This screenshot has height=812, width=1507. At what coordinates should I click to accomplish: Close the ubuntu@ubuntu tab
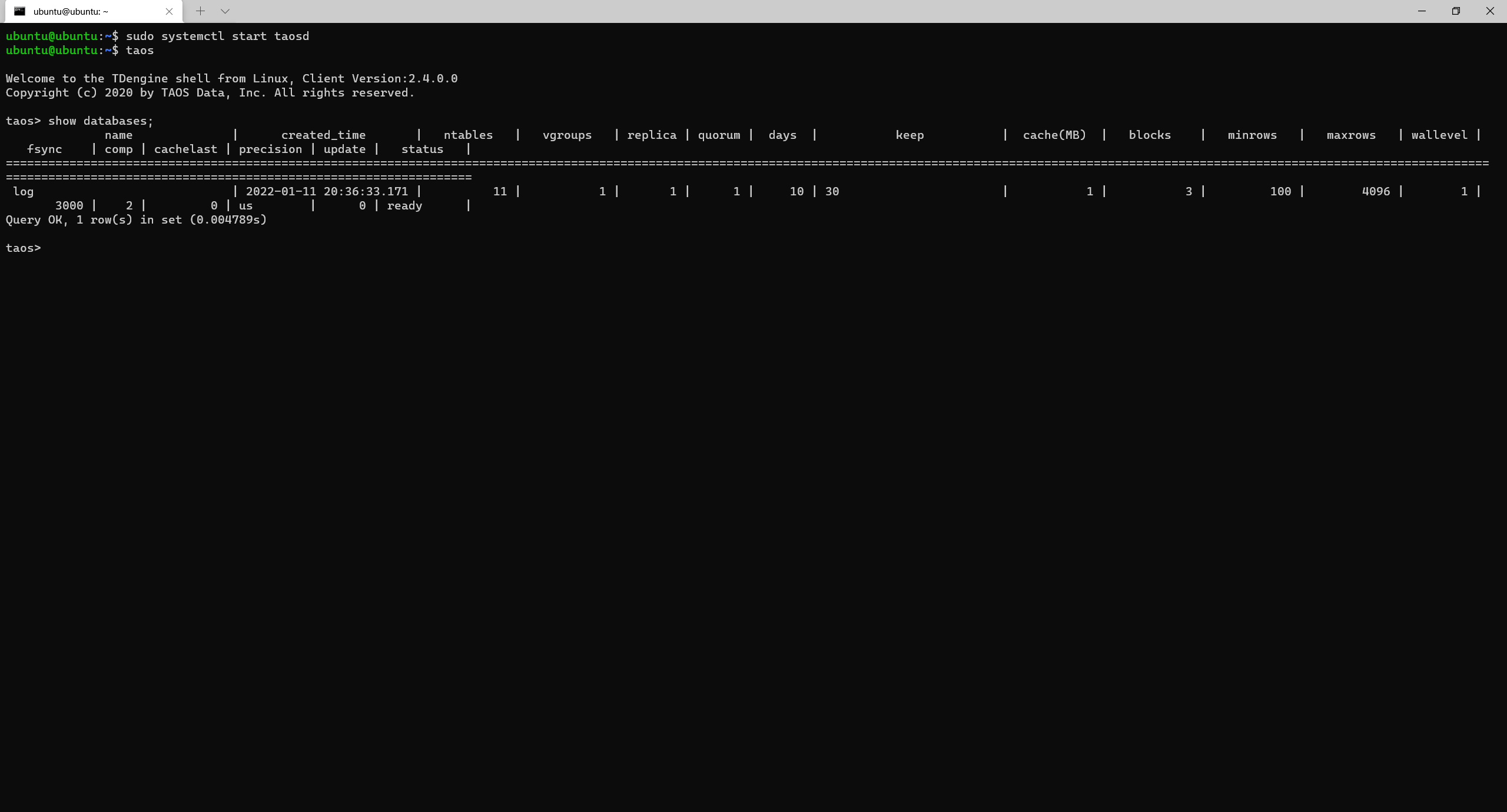(169, 11)
